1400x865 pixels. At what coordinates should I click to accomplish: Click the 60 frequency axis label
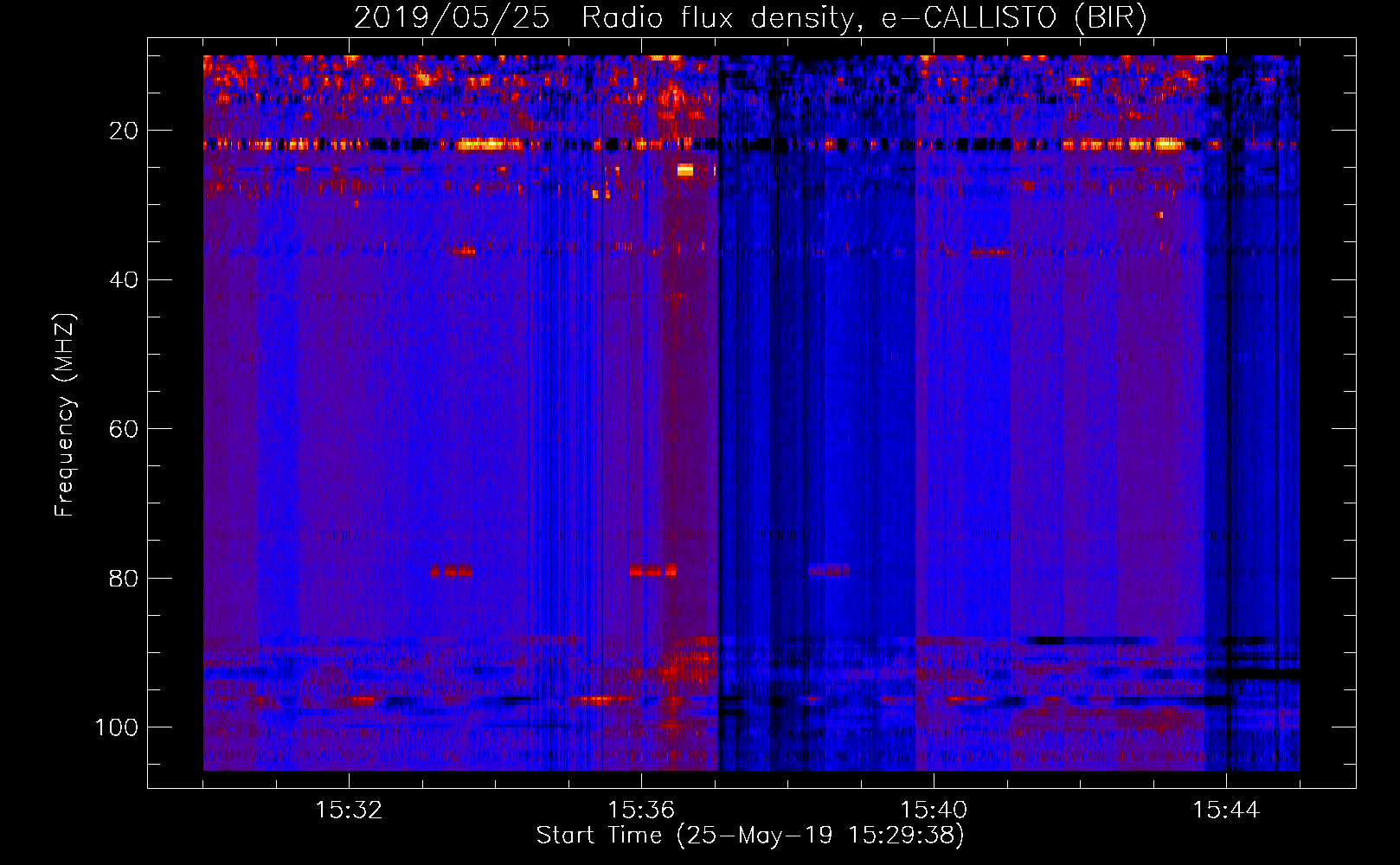pyautogui.click(x=125, y=429)
